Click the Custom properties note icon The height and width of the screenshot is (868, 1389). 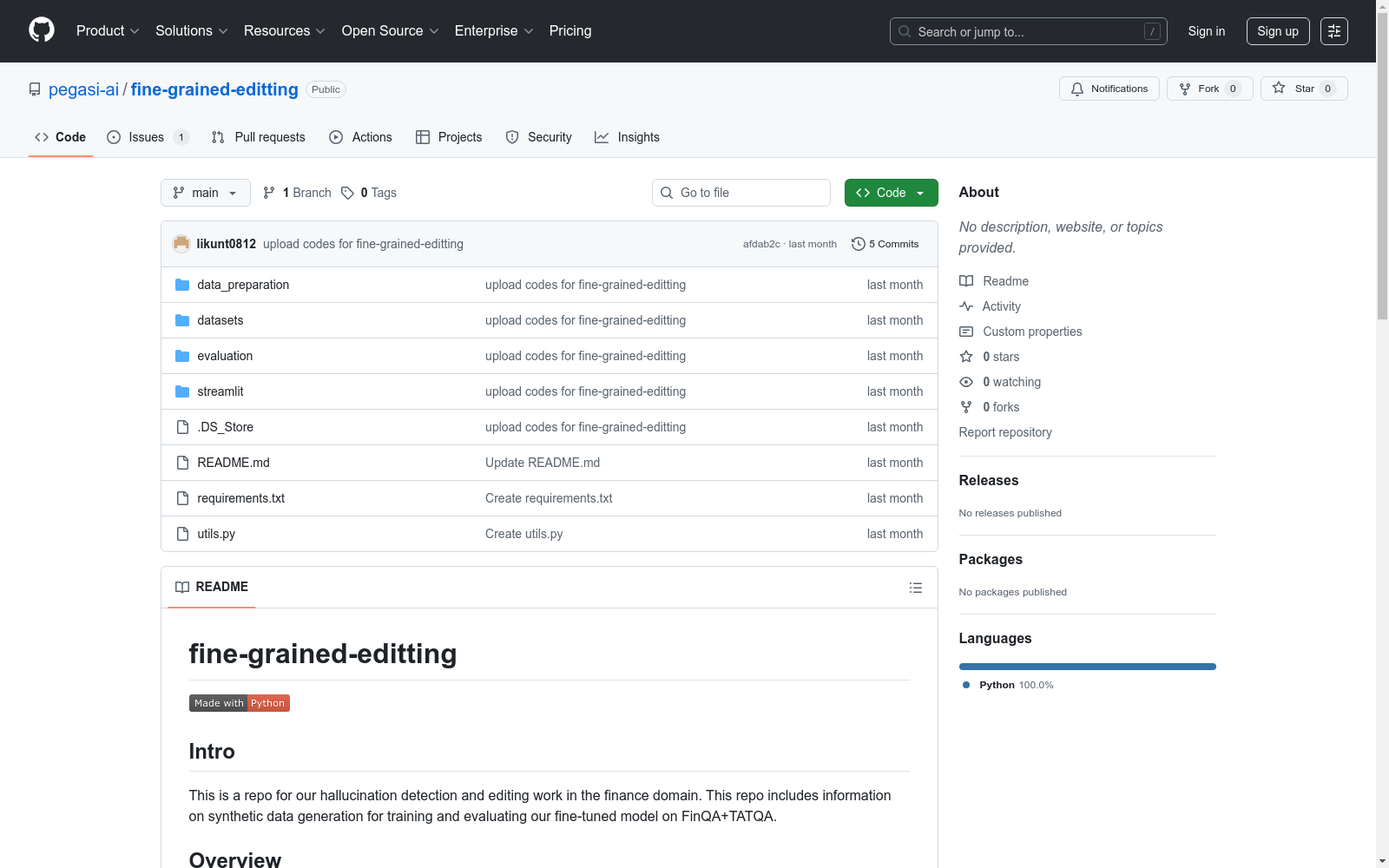click(x=966, y=332)
